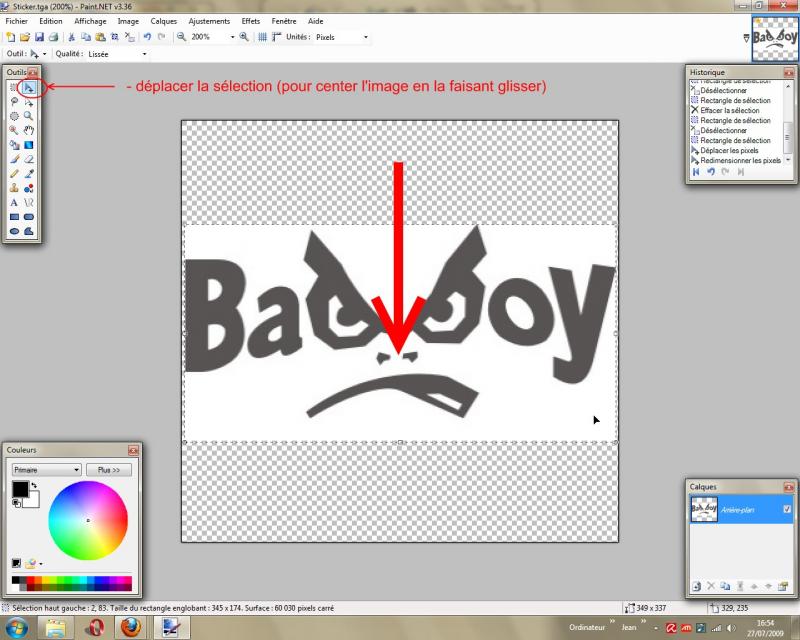Click the Undo arrow in Historique panel
800x640 pixels.
711,171
